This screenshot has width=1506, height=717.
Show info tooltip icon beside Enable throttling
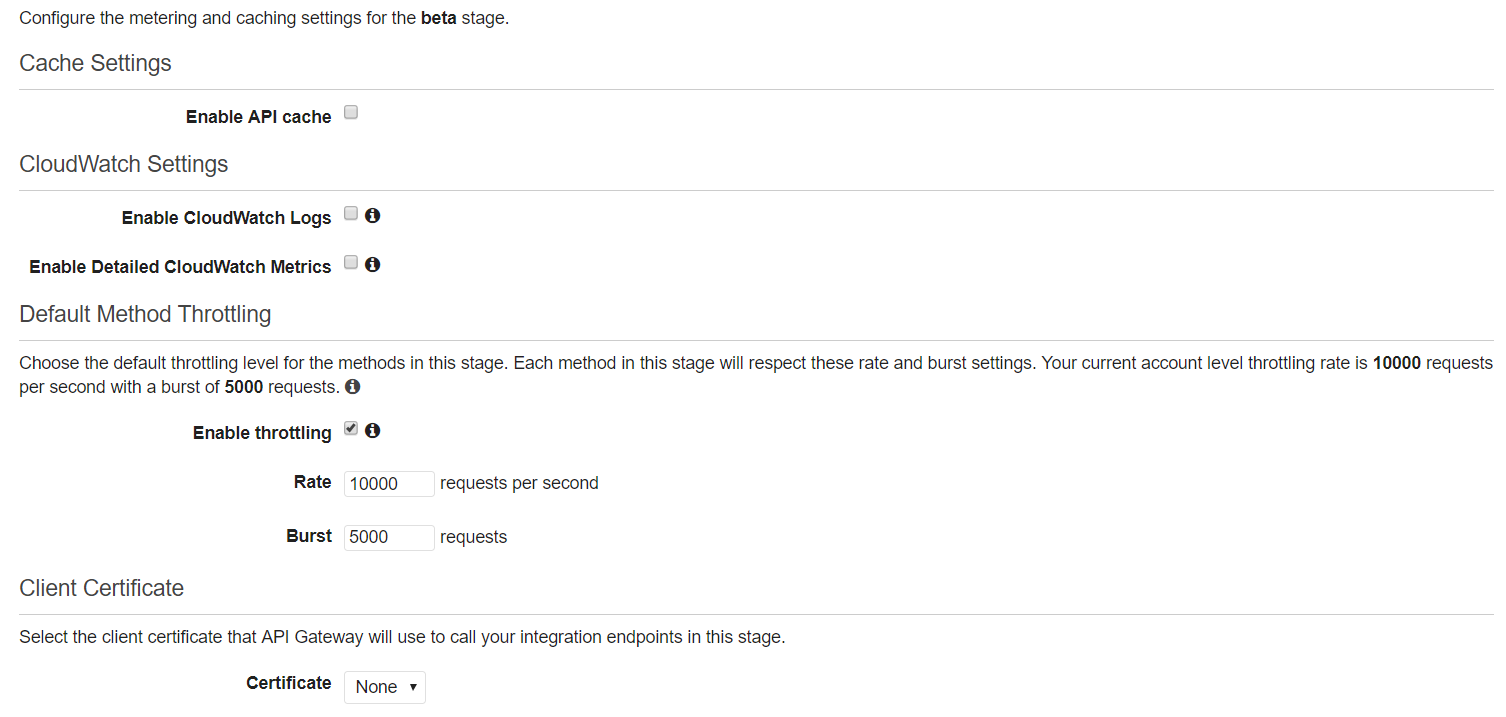372,430
